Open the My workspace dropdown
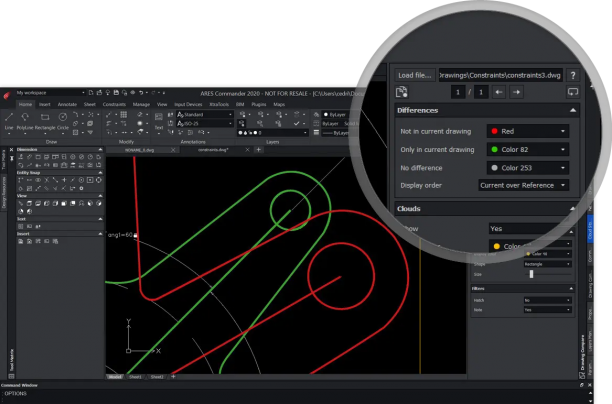The height and width of the screenshot is (404, 612). point(50,93)
